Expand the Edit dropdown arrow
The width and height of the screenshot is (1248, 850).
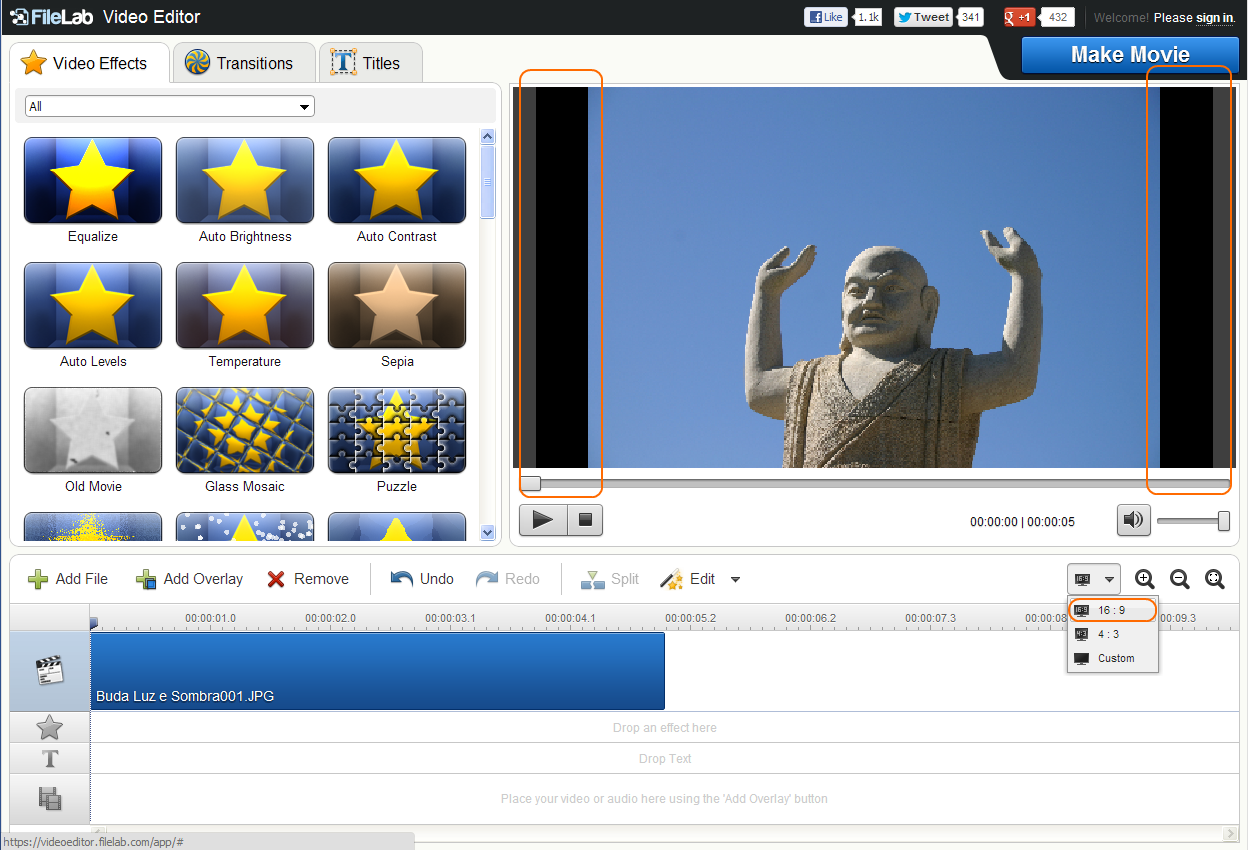(x=735, y=580)
